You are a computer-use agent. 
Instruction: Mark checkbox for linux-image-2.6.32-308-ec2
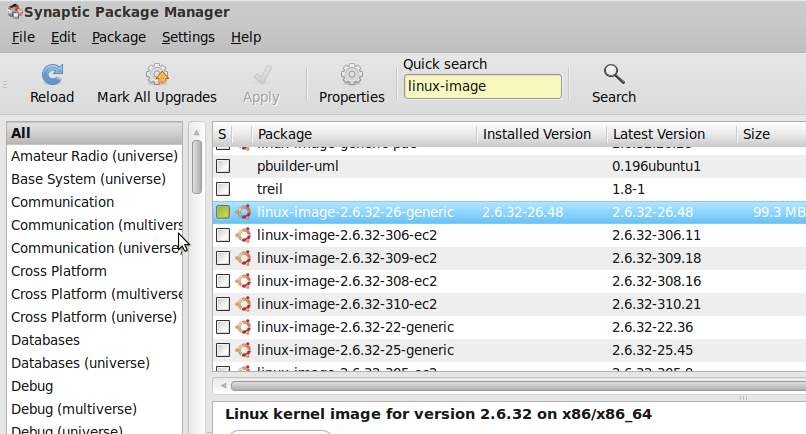click(x=223, y=281)
